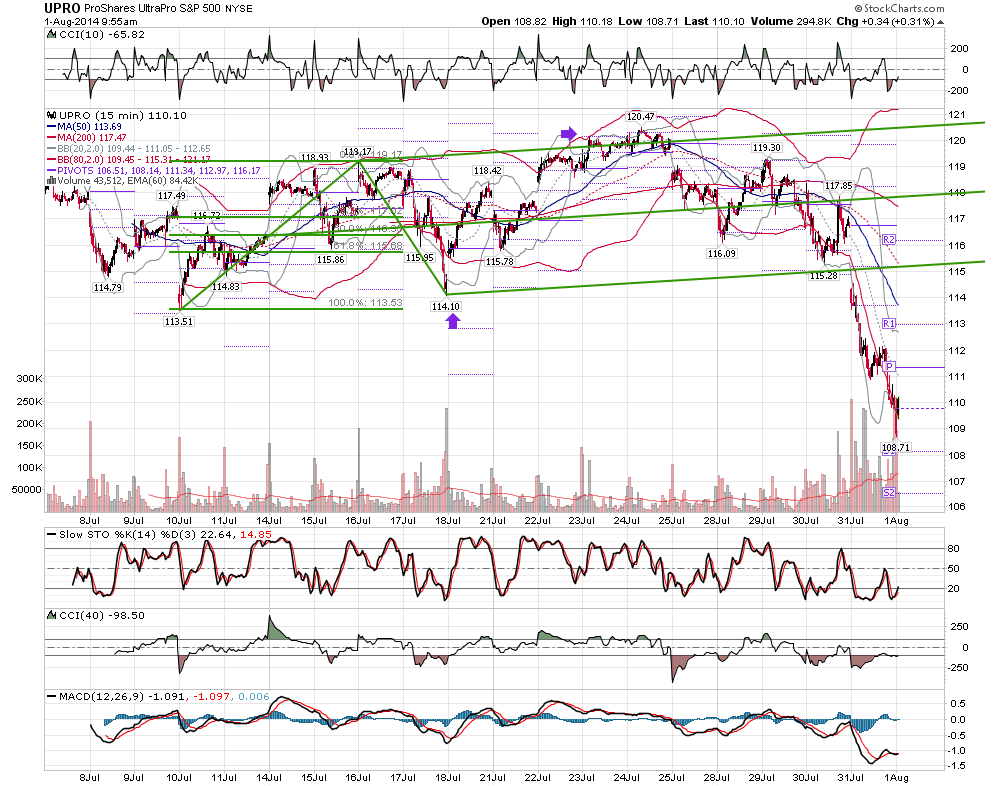Click the 100.0%: 113.53 Fibonacci label
The image size is (1000, 786).
(x=365, y=302)
